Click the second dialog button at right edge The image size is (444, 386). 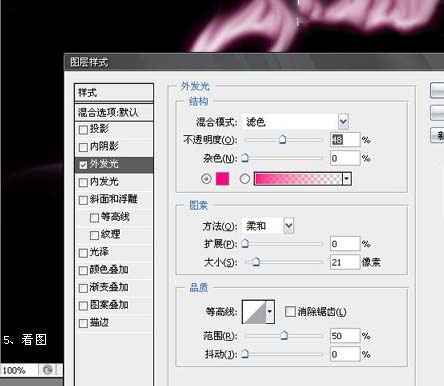[x=437, y=113]
